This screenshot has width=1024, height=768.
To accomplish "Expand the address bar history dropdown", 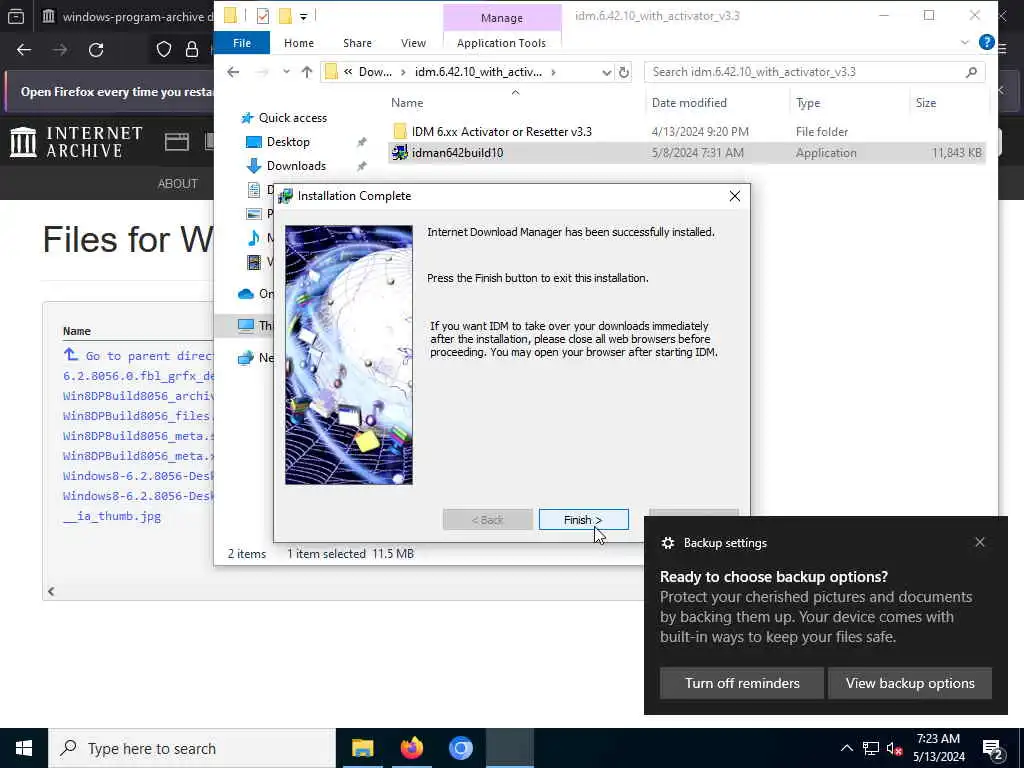I will tap(607, 72).
